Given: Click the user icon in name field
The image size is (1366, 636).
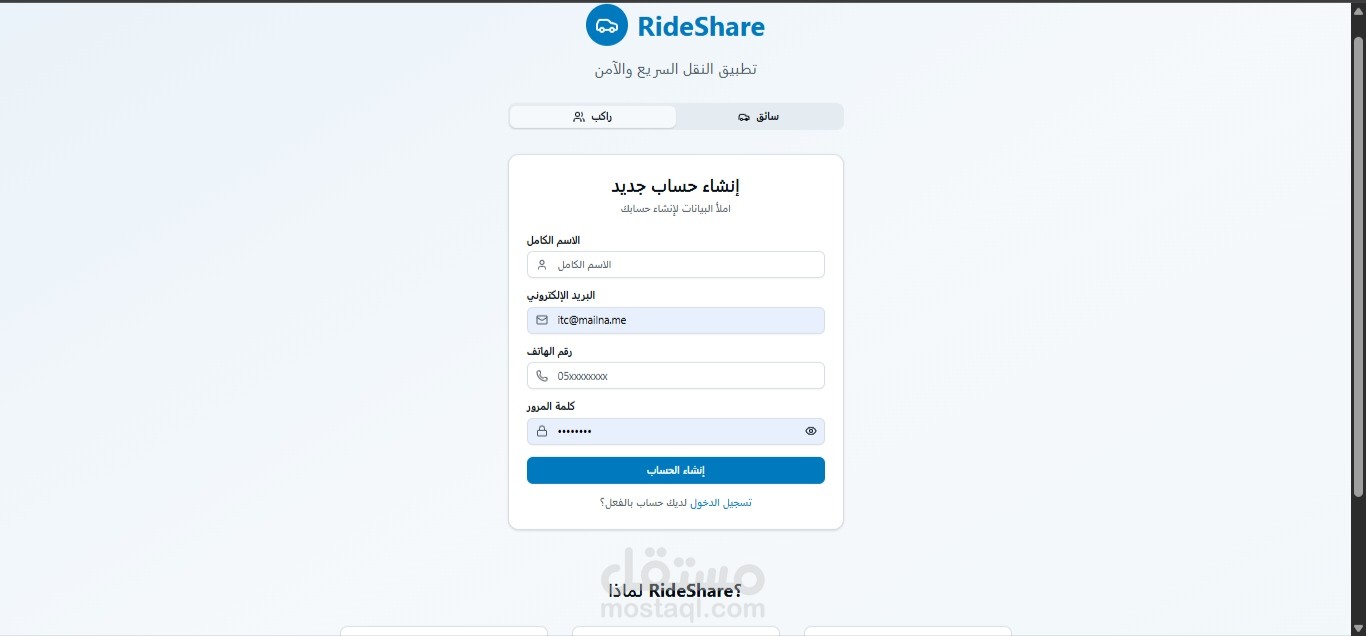Looking at the screenshot, I should (542, 265).
